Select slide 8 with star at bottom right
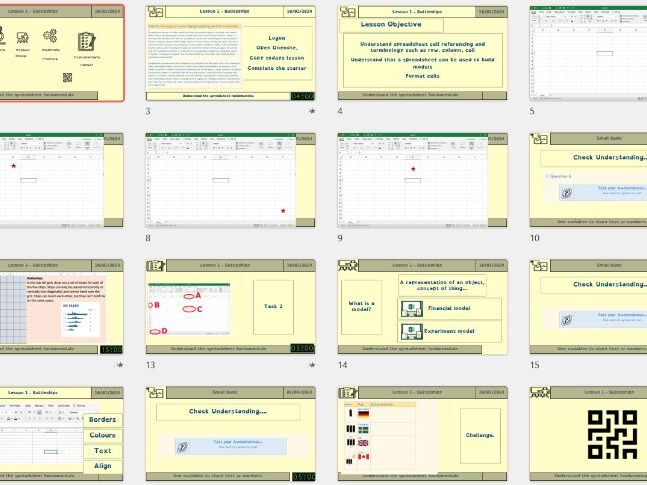Screen dimensions: 647x485 click(x=231, y=180)
